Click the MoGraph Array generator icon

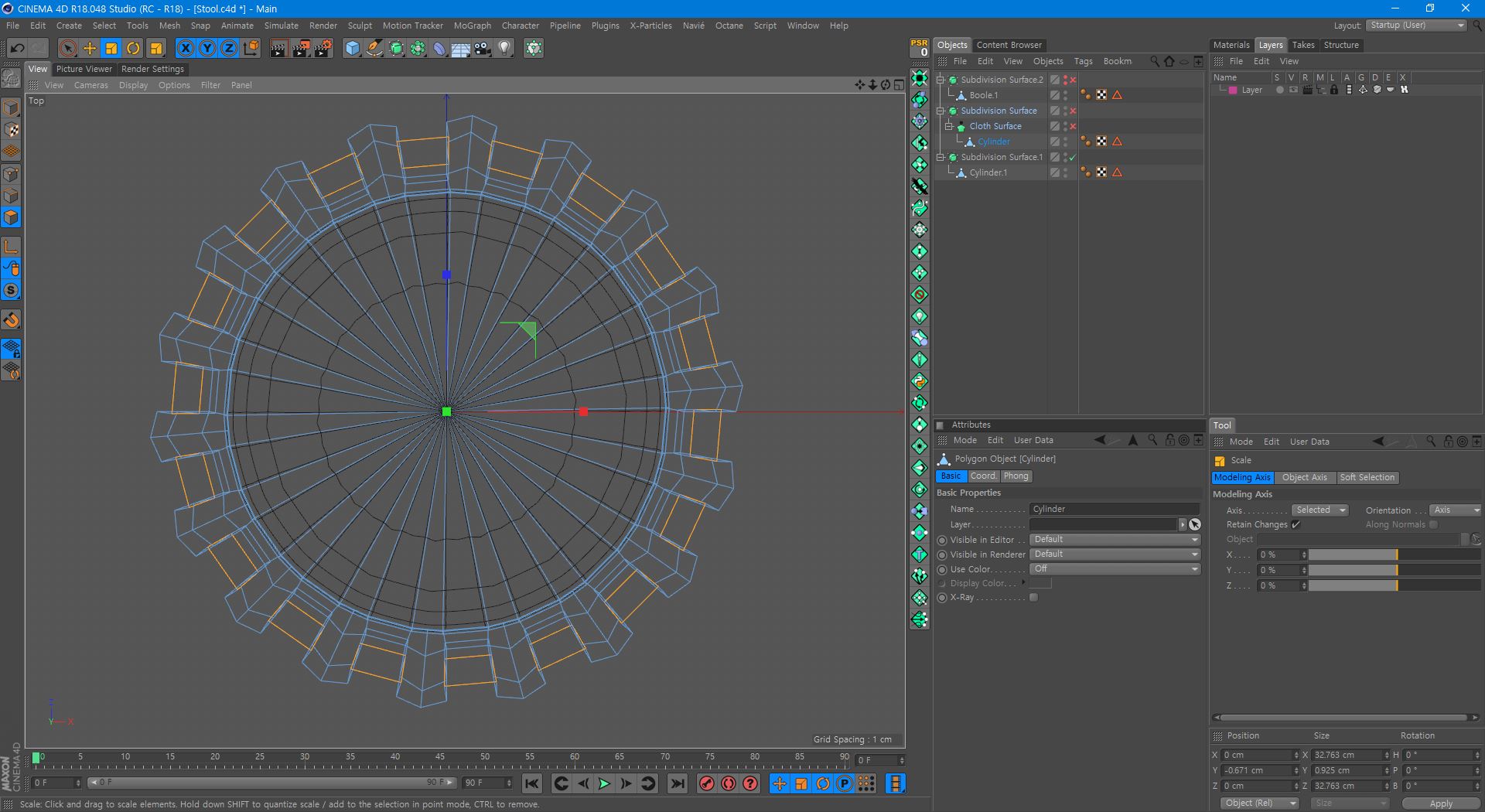tap(418, 48)
